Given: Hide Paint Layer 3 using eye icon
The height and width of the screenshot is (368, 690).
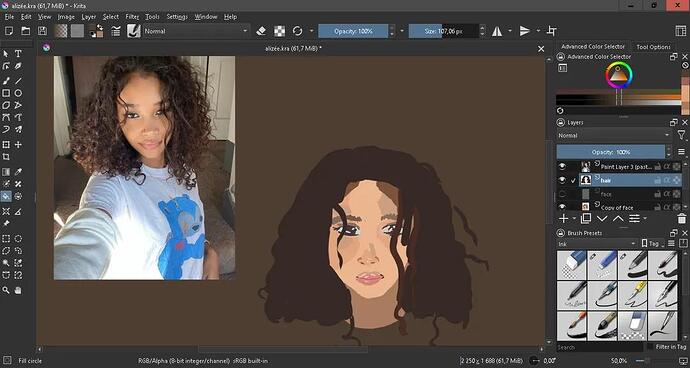Looking at the screenshot, I should coord(562,166).
